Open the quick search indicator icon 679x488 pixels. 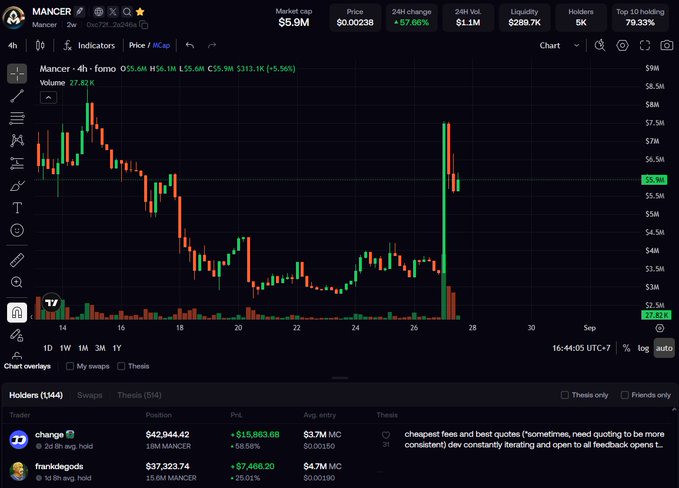point(600,45)
